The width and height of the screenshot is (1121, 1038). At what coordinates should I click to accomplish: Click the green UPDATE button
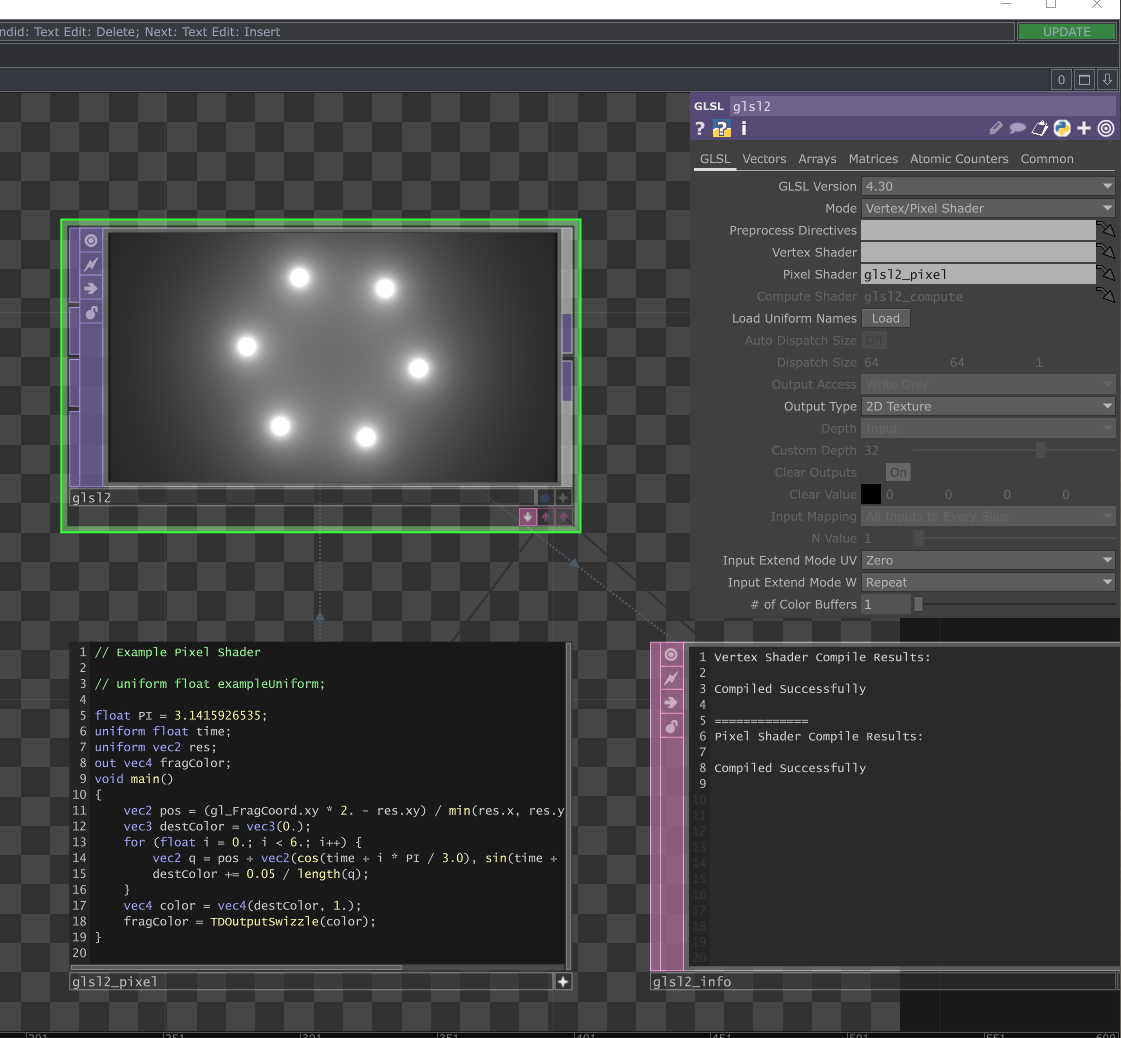(1066, 32)
